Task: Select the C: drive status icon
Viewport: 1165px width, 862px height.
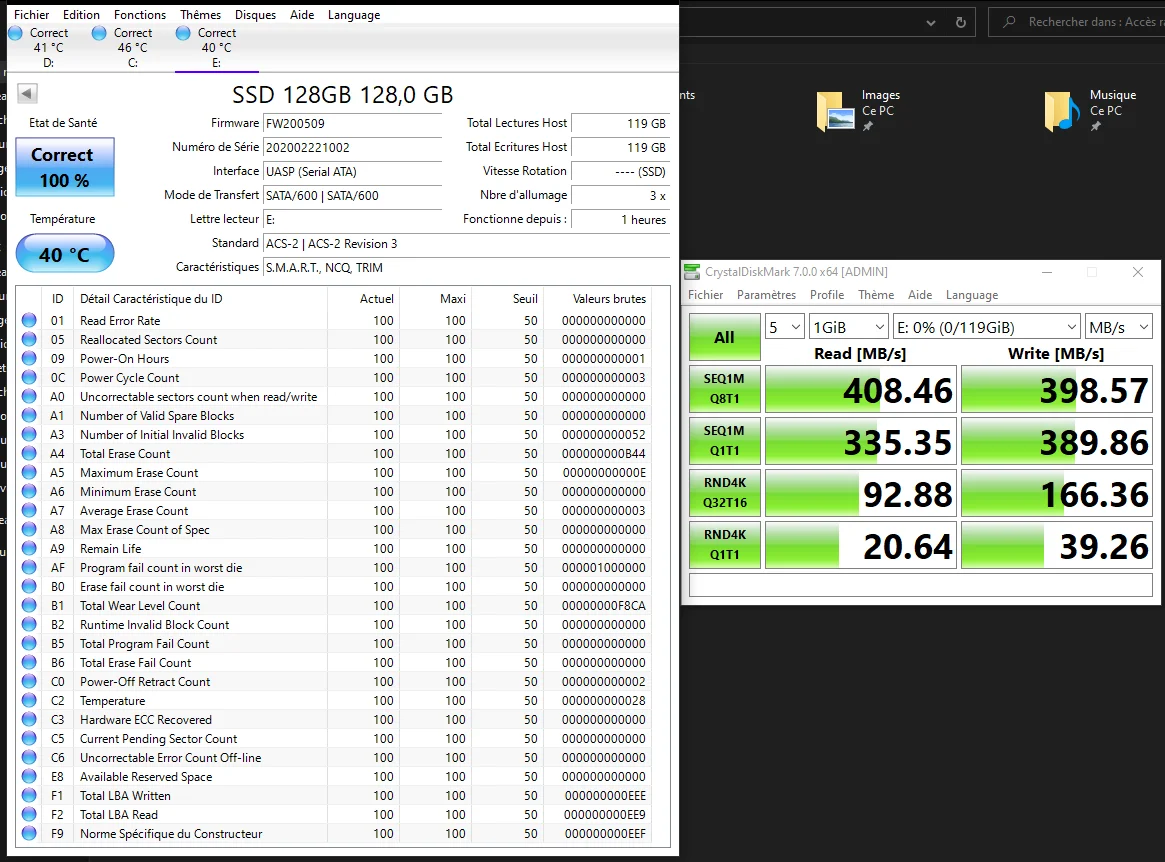Action: coord(100,33)
